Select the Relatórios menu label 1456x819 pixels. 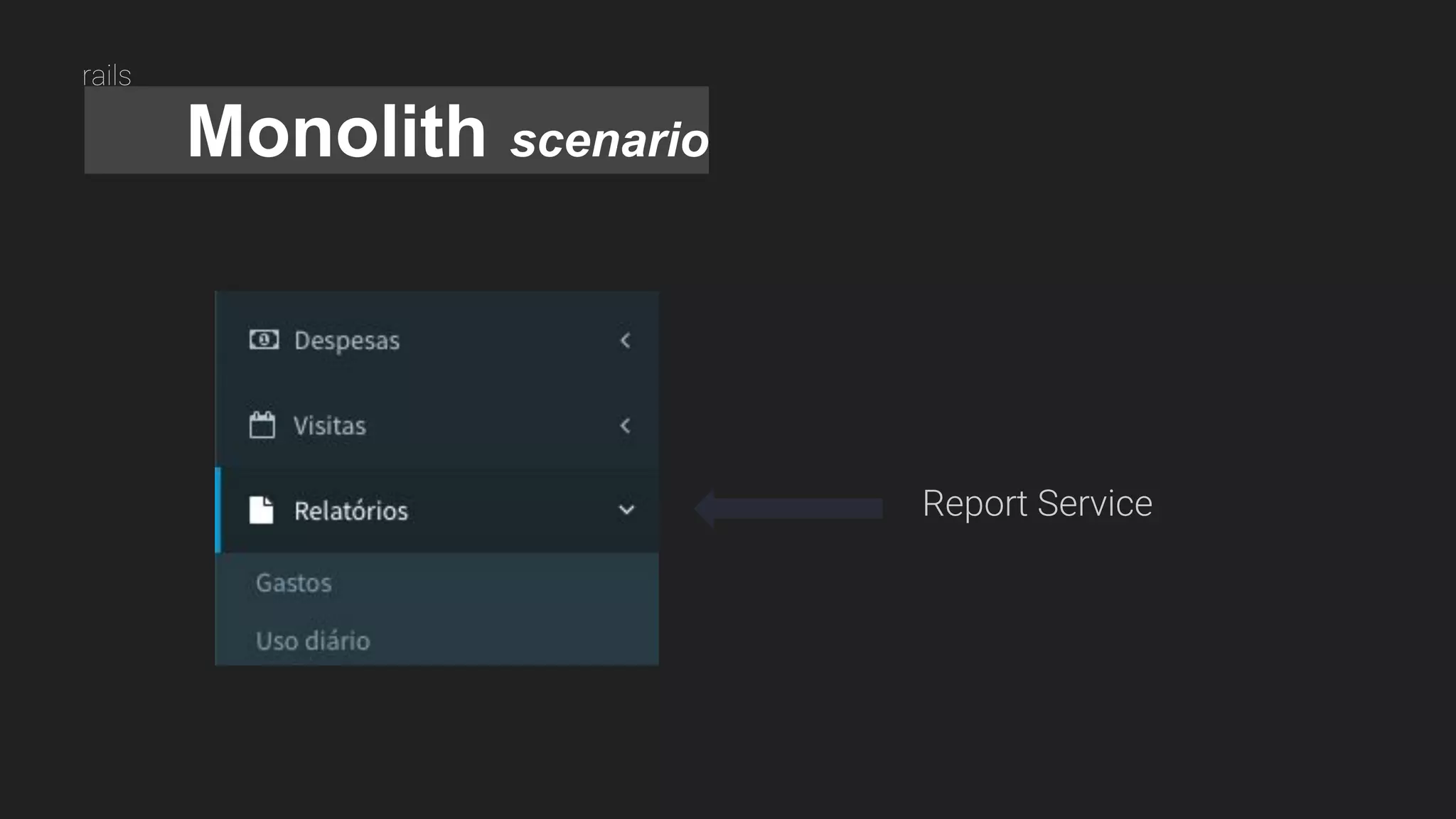pos(351,511)
